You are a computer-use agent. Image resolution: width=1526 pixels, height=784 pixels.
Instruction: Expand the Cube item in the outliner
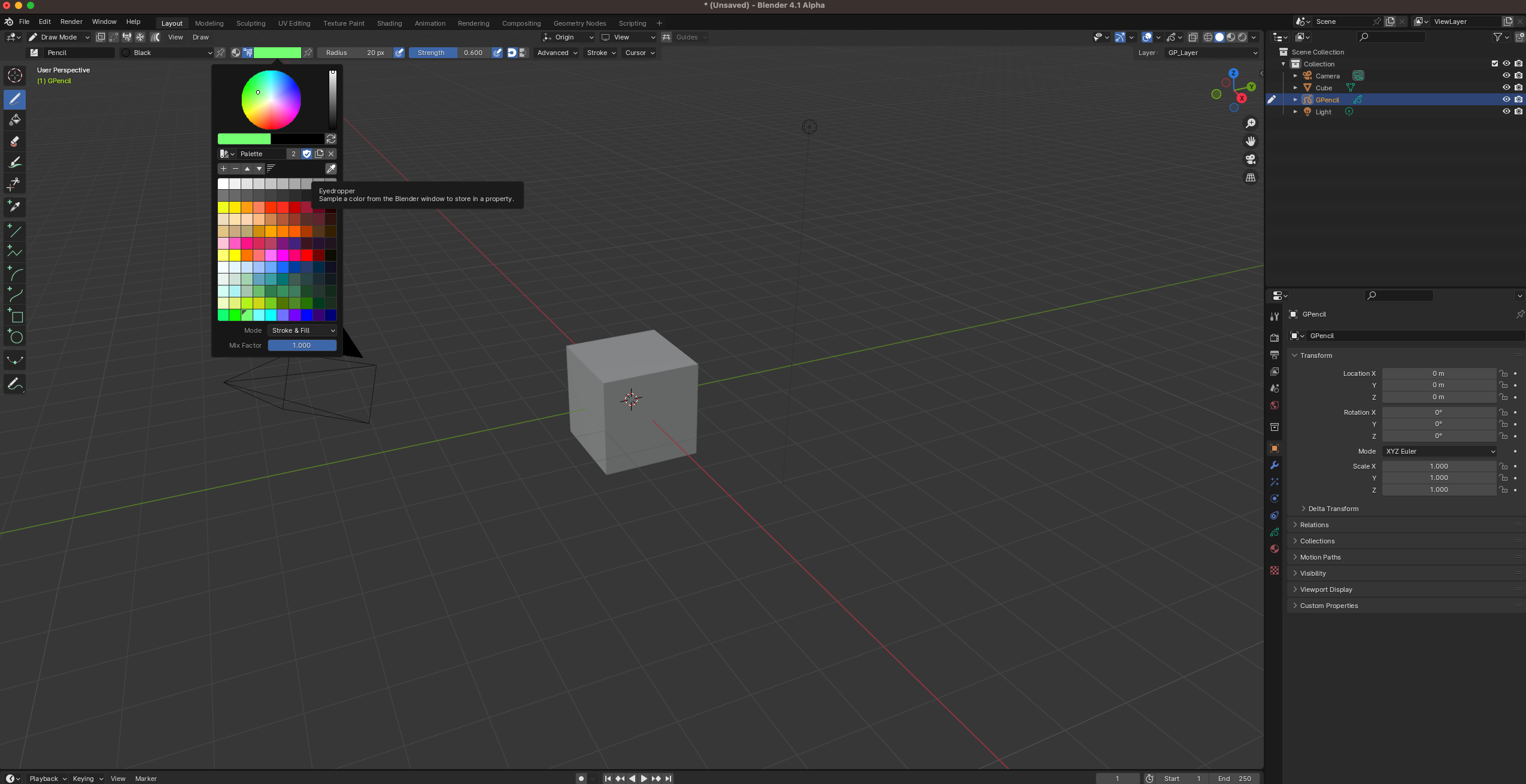click(1296, 87)
